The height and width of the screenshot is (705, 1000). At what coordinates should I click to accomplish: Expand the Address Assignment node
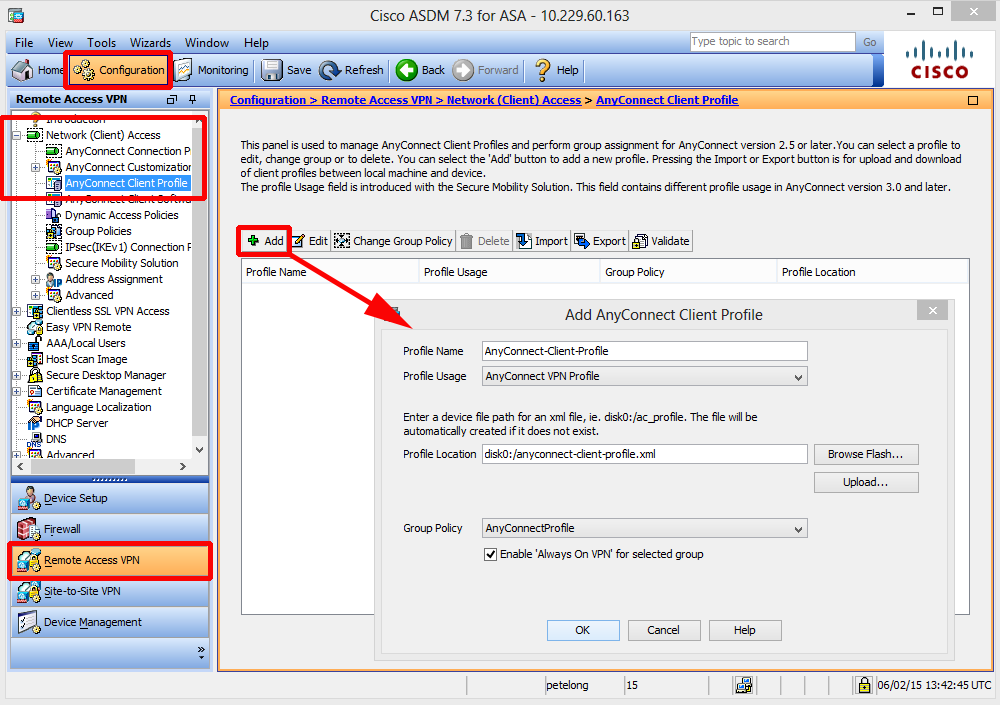click(x=36, y=279)
